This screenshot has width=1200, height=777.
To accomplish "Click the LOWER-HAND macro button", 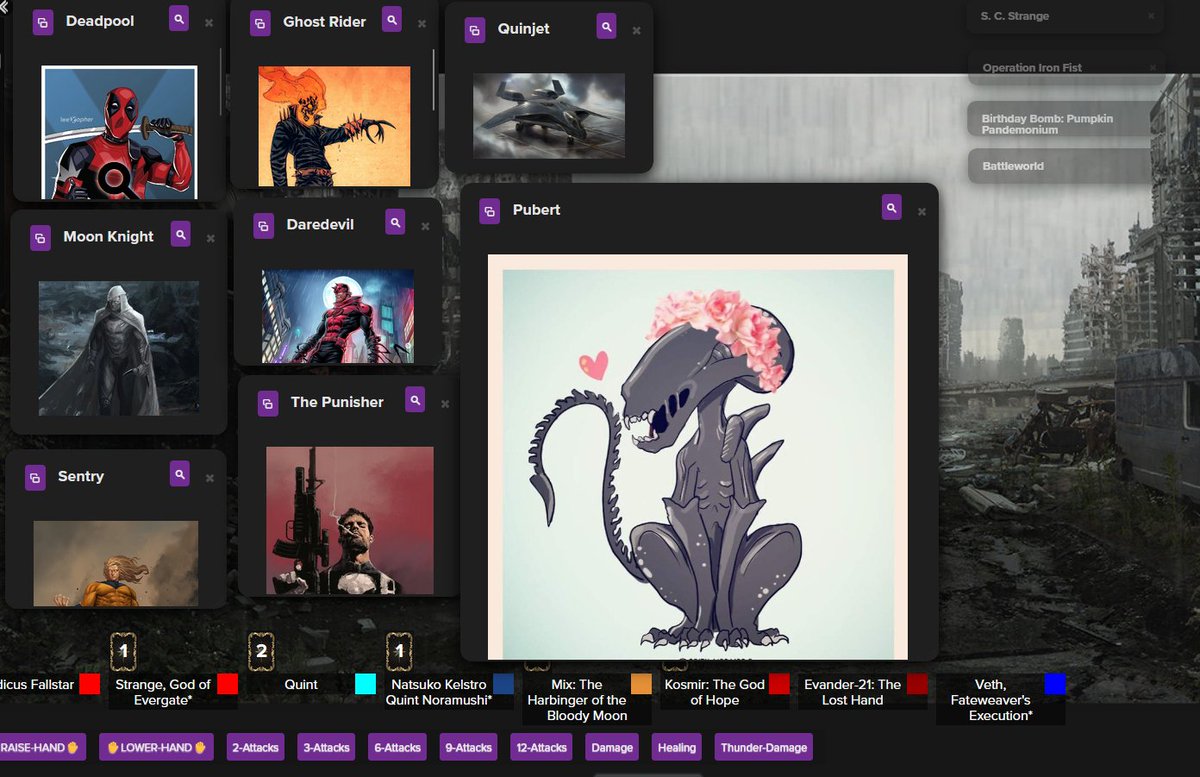I will pos(157,748).
